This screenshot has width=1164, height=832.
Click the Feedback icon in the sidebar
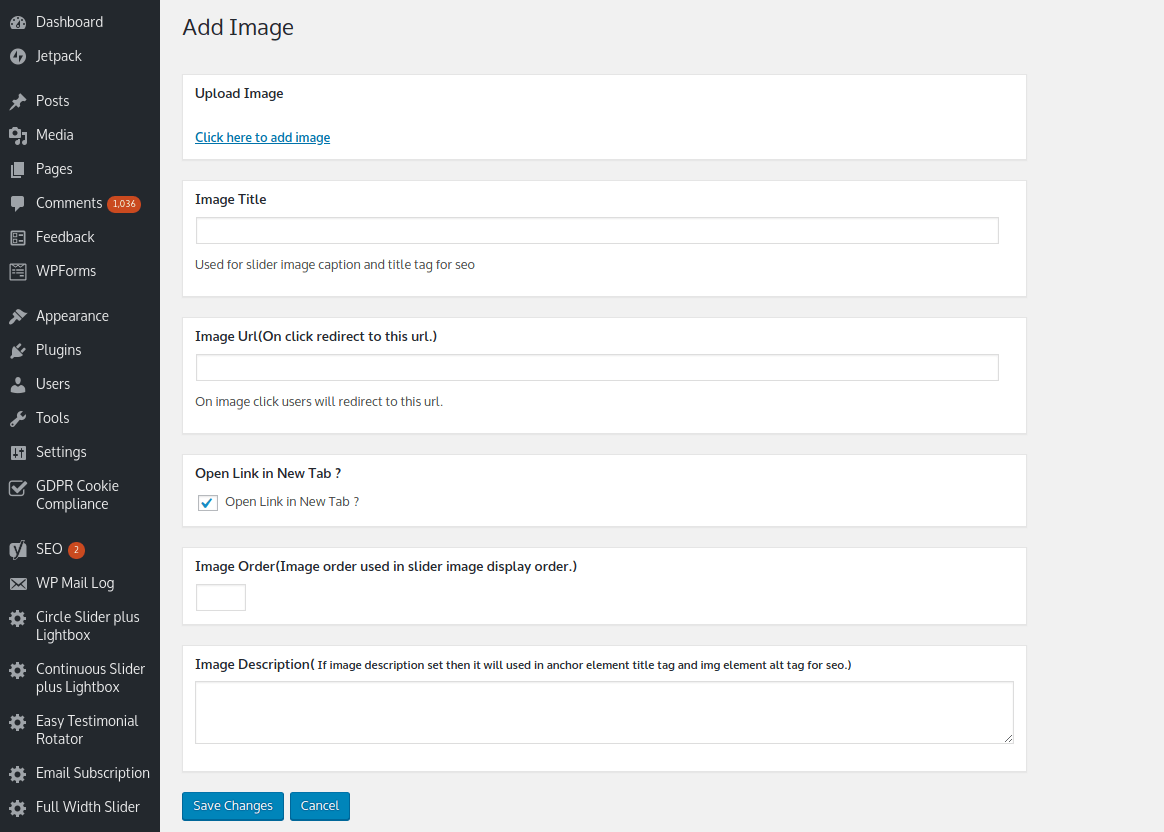pyautogui.click(x=18, y=237)
